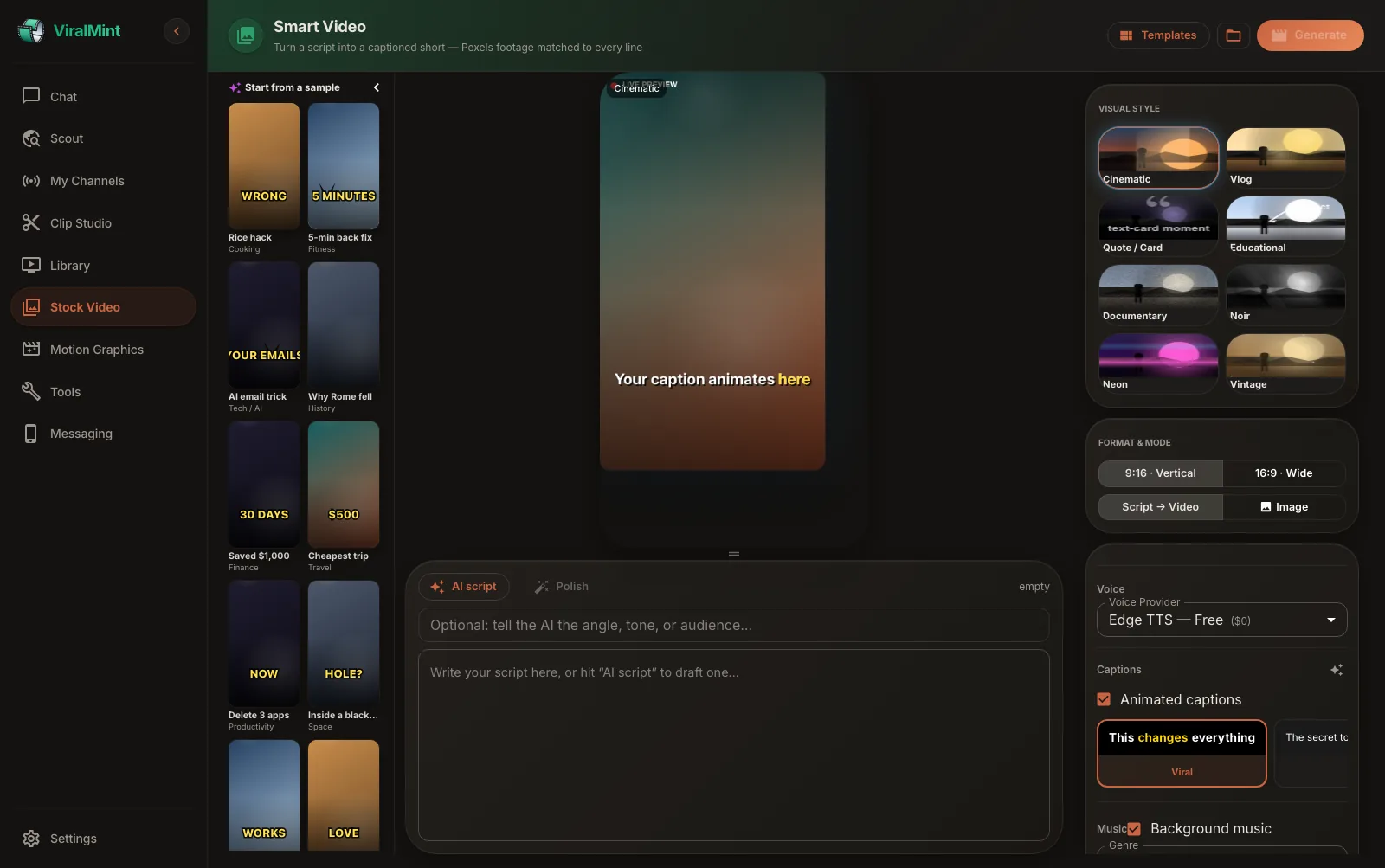Collapse the Start from a sample panel

tap(376, 87)
